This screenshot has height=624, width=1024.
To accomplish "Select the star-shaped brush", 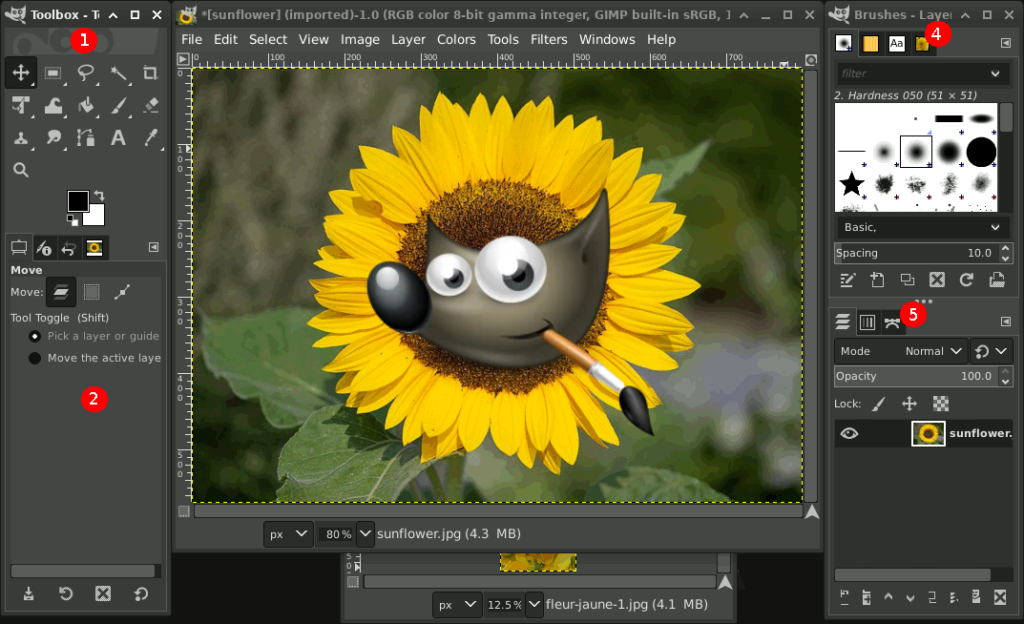I will tap(852, 184).
